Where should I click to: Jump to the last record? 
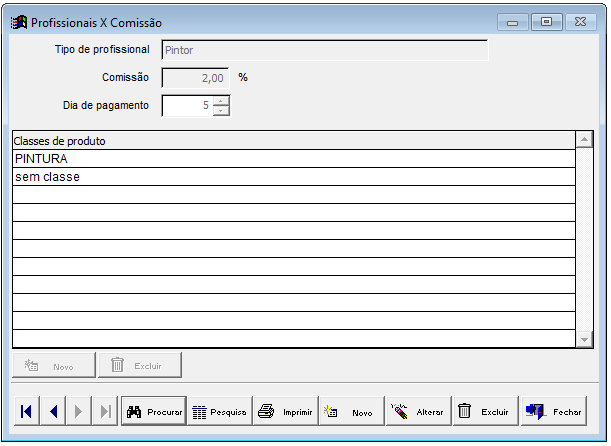[x=105, y=411]
